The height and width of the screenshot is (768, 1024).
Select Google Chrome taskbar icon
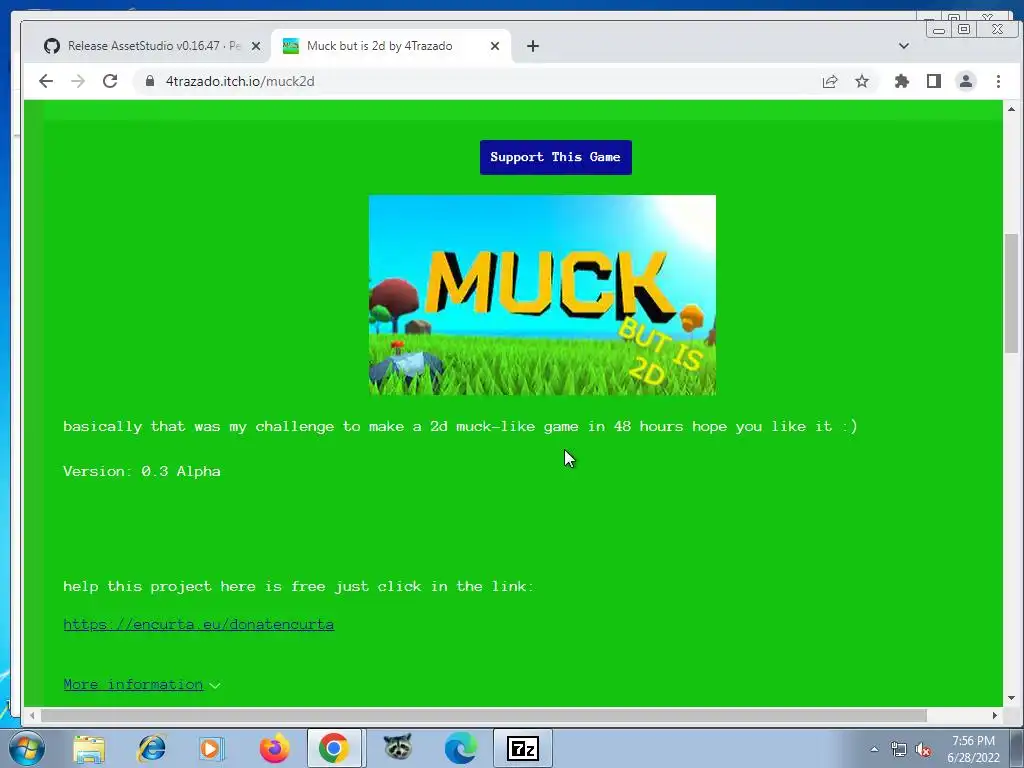[x=334, y=748]
